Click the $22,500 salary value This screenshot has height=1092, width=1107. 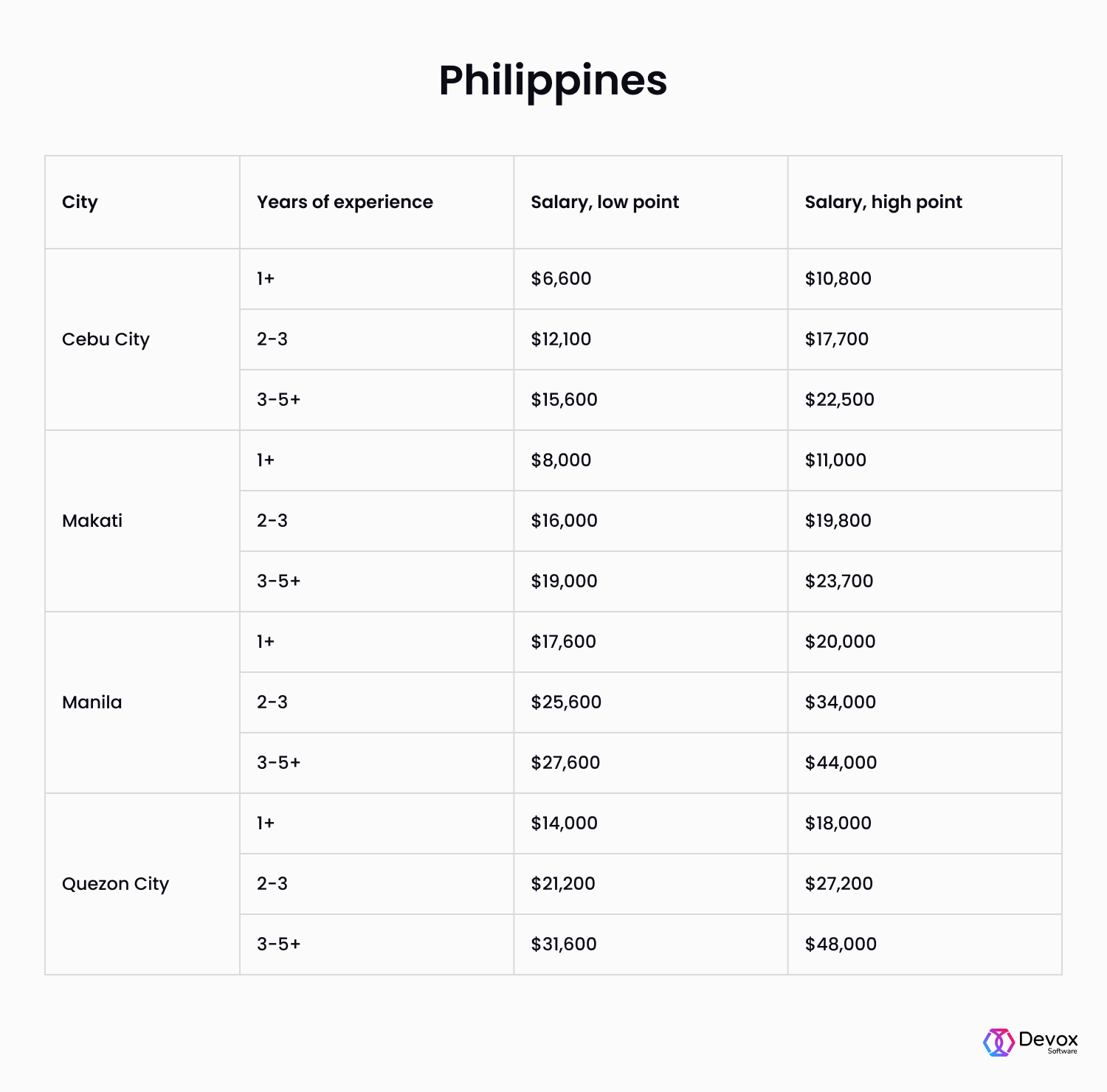pos(839,400)
